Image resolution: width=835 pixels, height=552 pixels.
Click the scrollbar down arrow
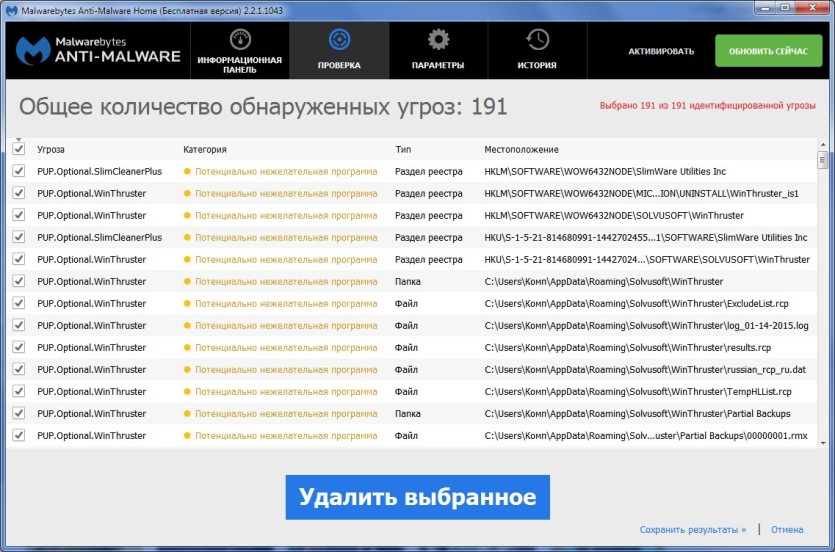(x=823, y=443)
